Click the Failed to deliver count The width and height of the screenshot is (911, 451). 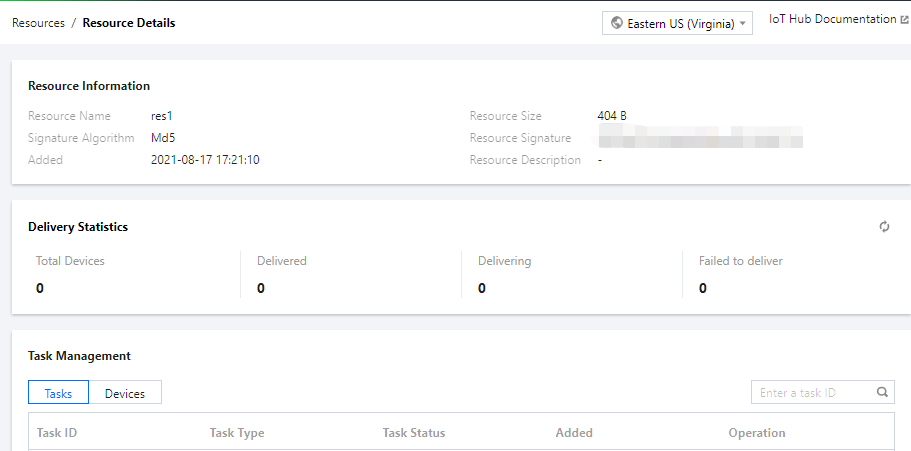coord(703,288)
